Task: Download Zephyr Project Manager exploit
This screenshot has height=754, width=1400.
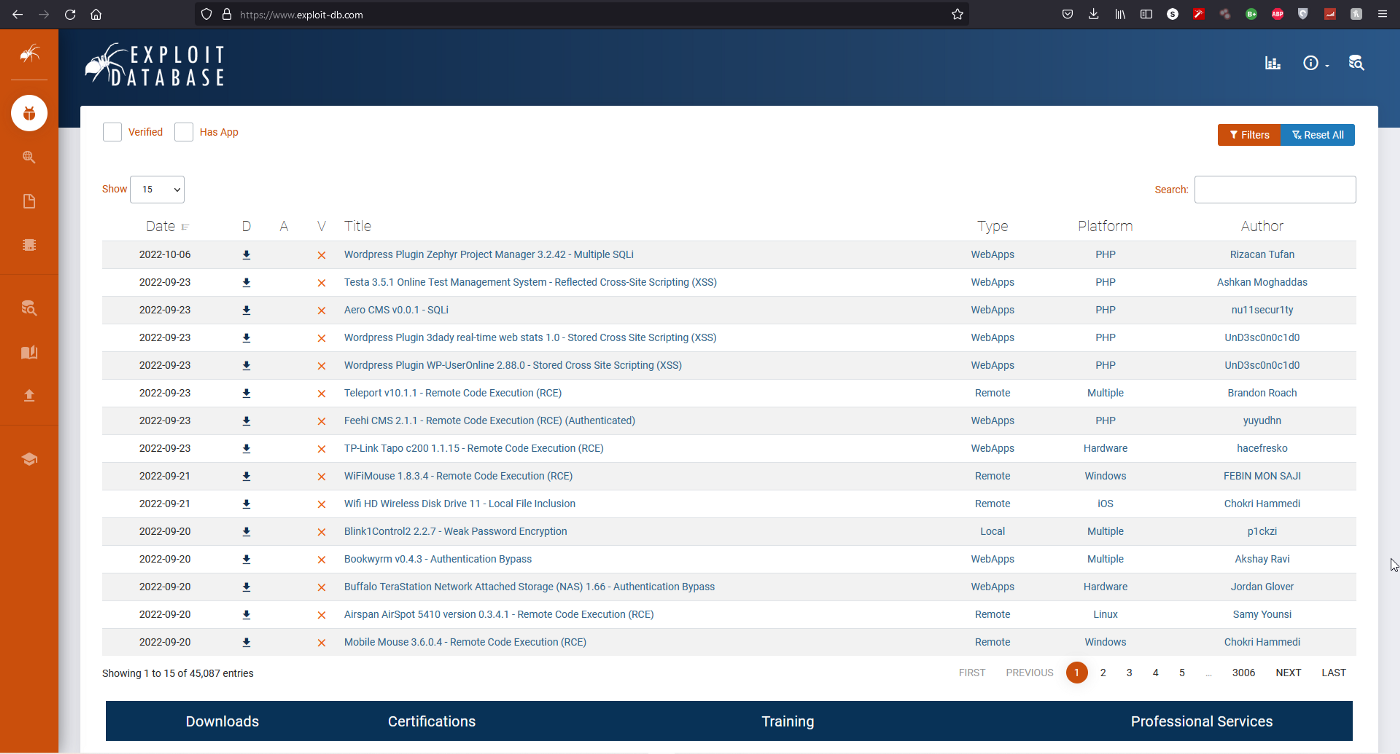Action: pos(246,255)
